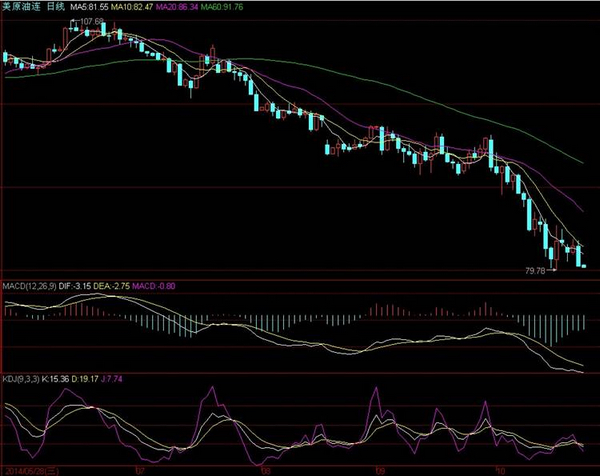Click the 美原油连 instrument name label
Image resolution: width=600 pixels, height=476 pixels.
tap(22, 7)
